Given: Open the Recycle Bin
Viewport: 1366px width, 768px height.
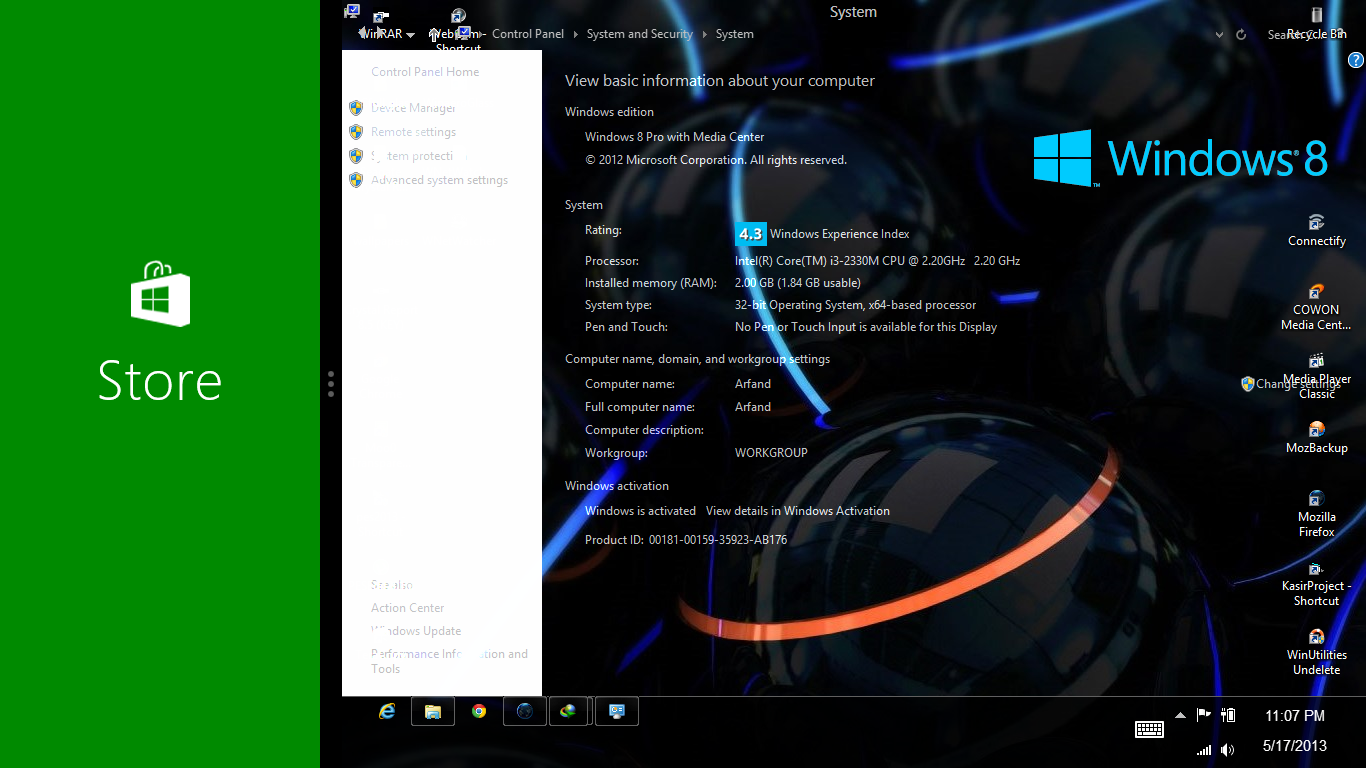Looking at the screenshot, I should pos(1317,20).
